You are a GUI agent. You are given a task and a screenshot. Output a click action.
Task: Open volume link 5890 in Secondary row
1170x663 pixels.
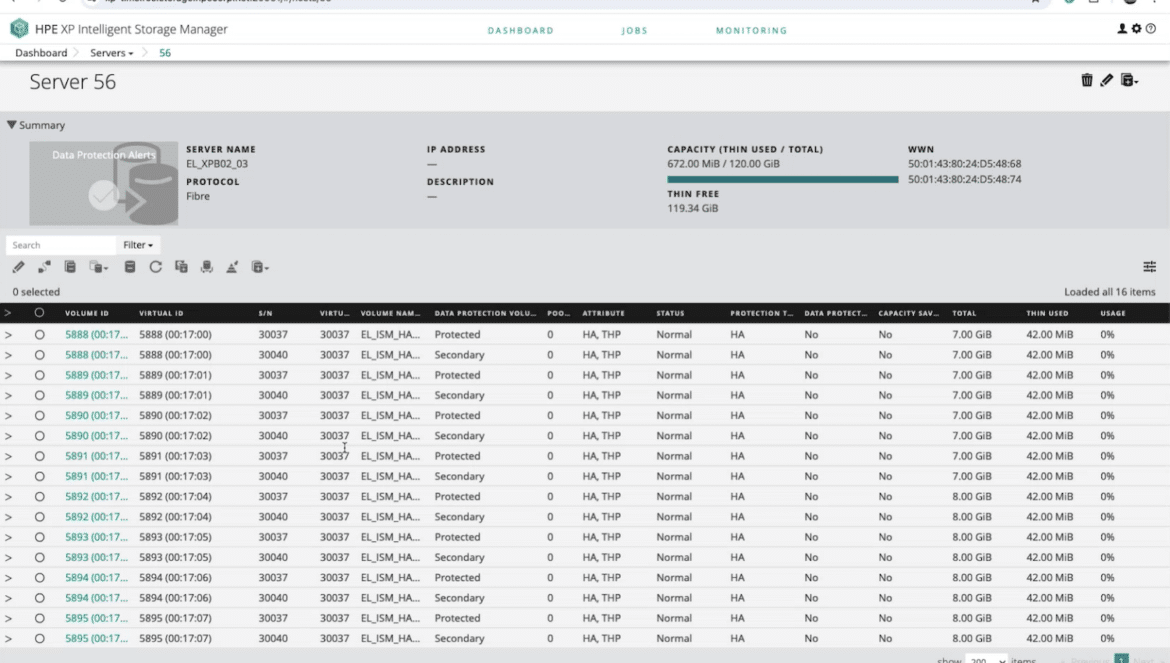[96, 436]
